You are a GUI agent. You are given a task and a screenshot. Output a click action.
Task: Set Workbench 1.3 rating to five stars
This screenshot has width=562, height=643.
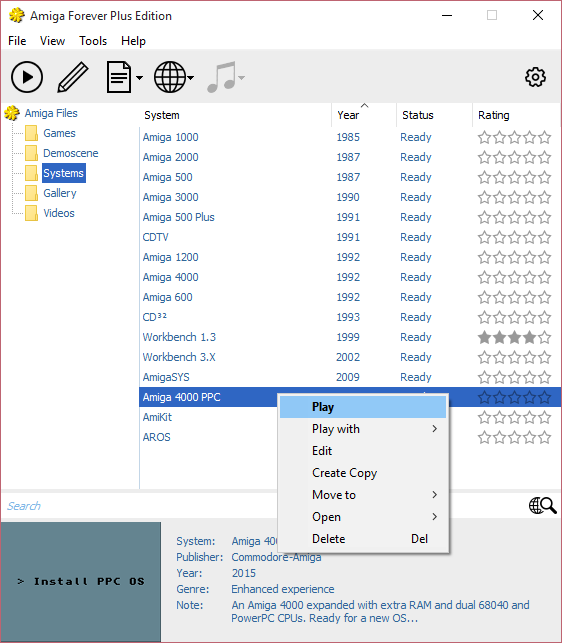(545, 337)
